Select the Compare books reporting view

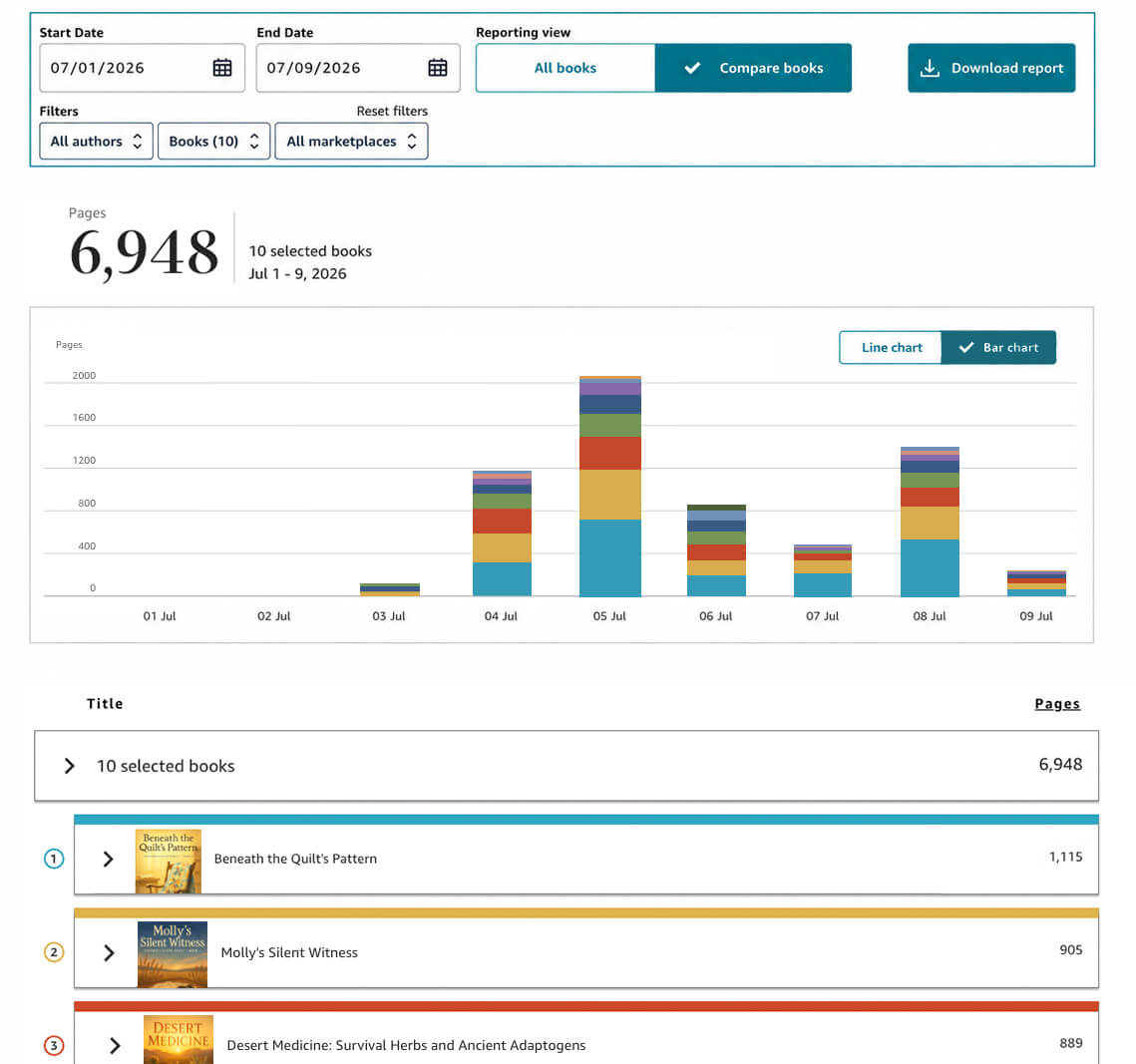click(x=753, y=68)
